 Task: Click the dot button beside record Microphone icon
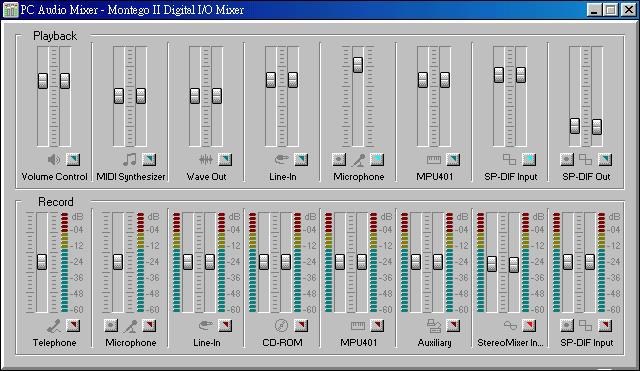coord(111,326)
